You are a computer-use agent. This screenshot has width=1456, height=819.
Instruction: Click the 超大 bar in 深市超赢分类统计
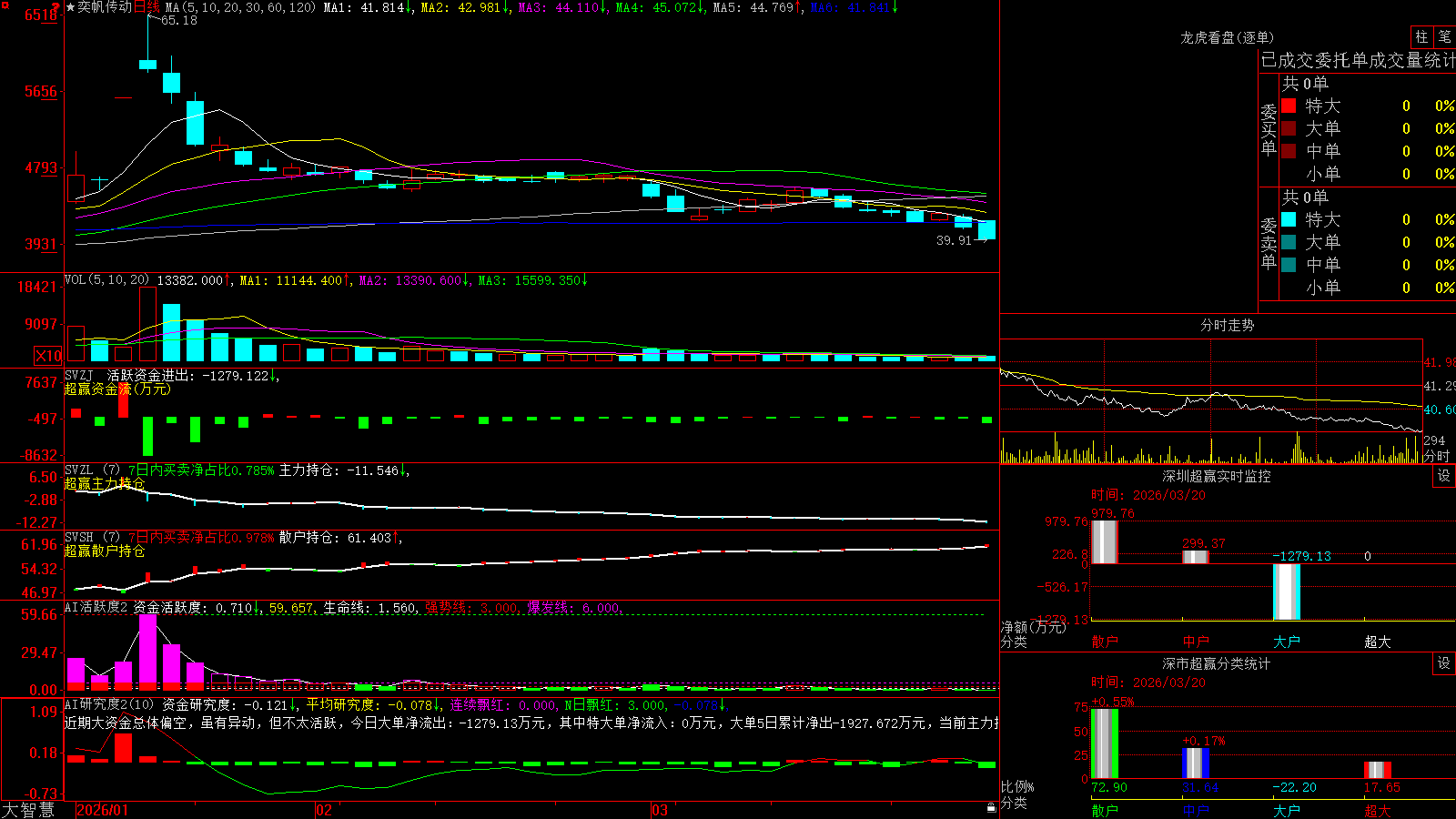click(1378, 770)
